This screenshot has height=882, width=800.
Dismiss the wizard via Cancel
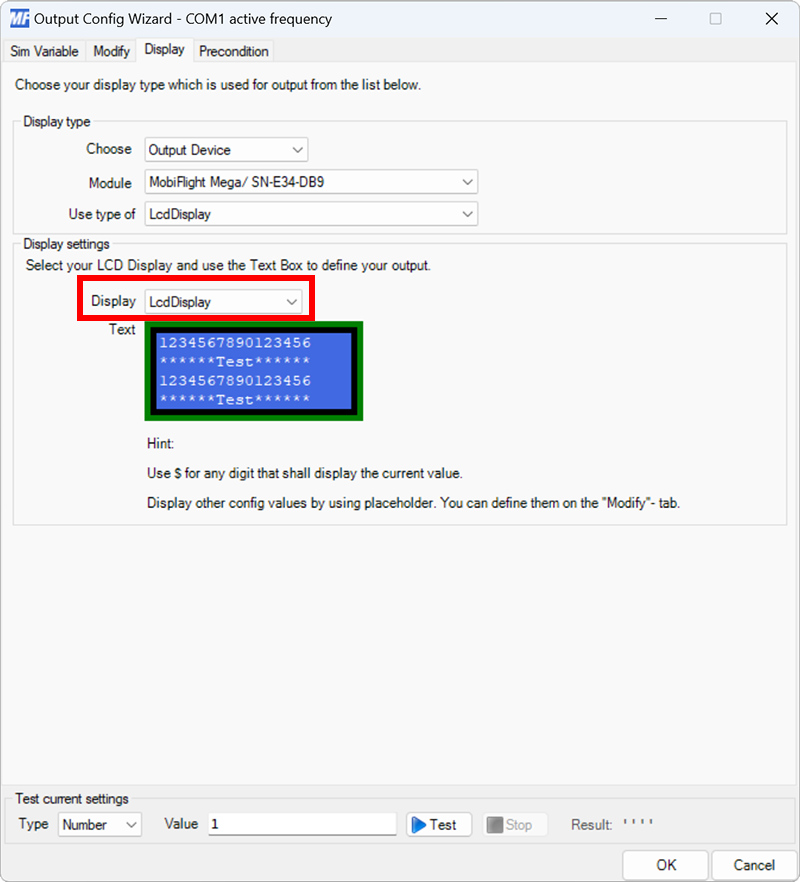coord(753,864)
